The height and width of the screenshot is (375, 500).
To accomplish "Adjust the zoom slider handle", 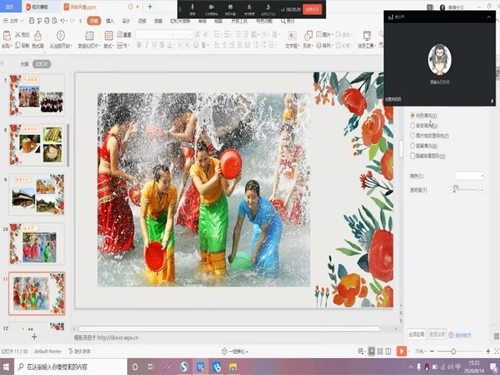I will coord(453,351).
